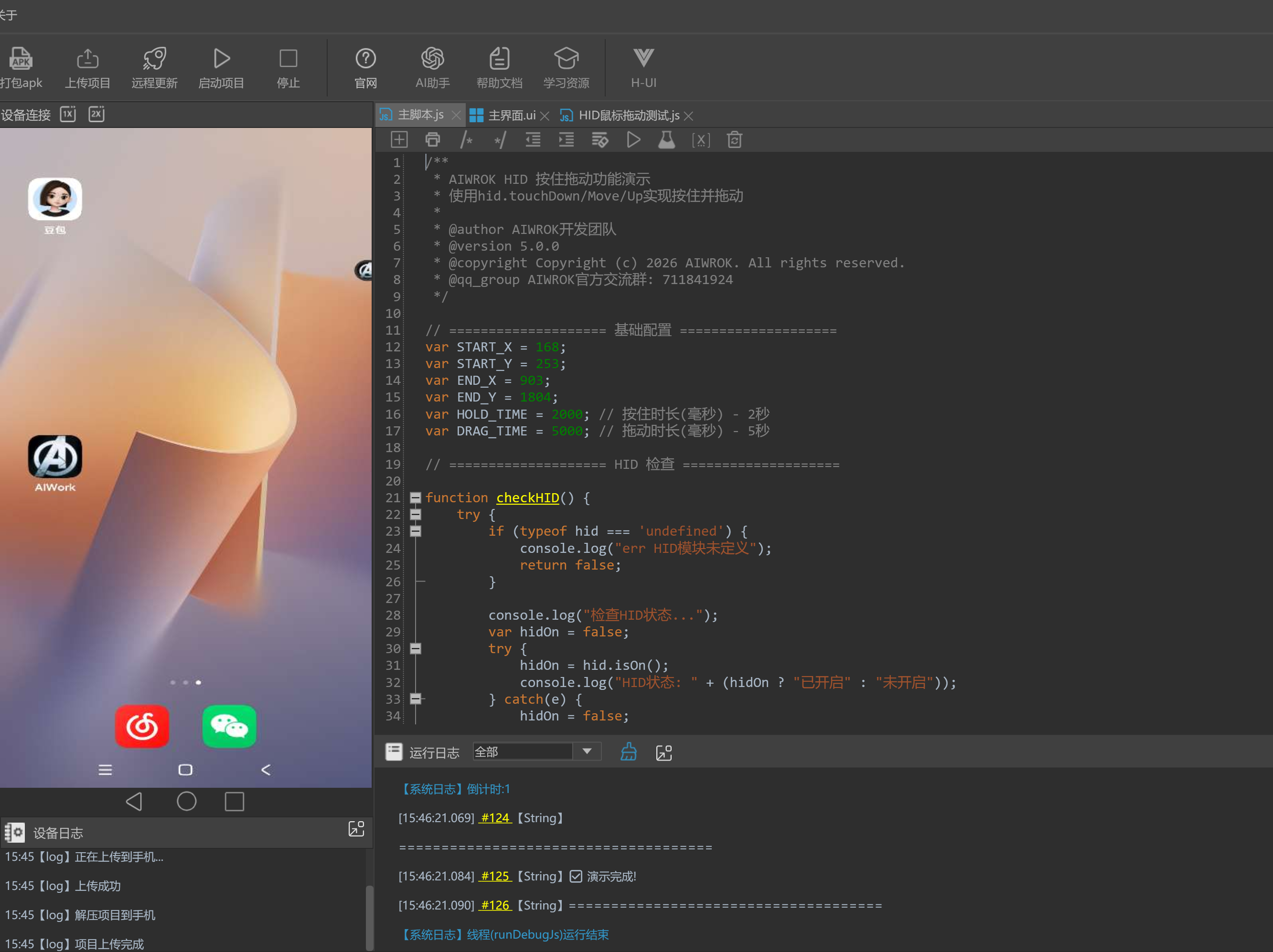Tap the phone's on-screen back chevron
1273x952 pixels.
266,770
